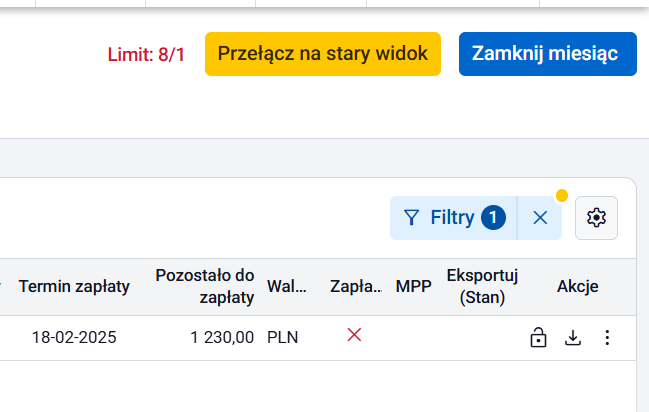
Task: Click the Eksportuj (Stan) column header
Action: tap(482, 287)
